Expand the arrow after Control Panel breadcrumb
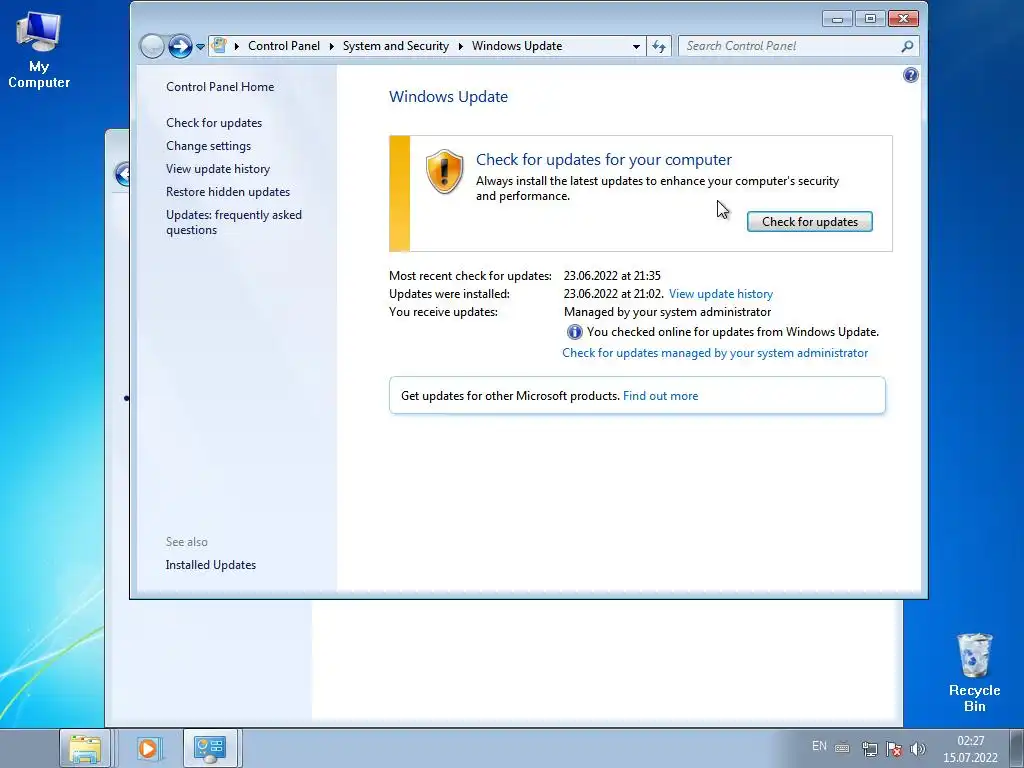This screenshot has width=1024, height=768. pyautogui.click(x=332, y=46)
